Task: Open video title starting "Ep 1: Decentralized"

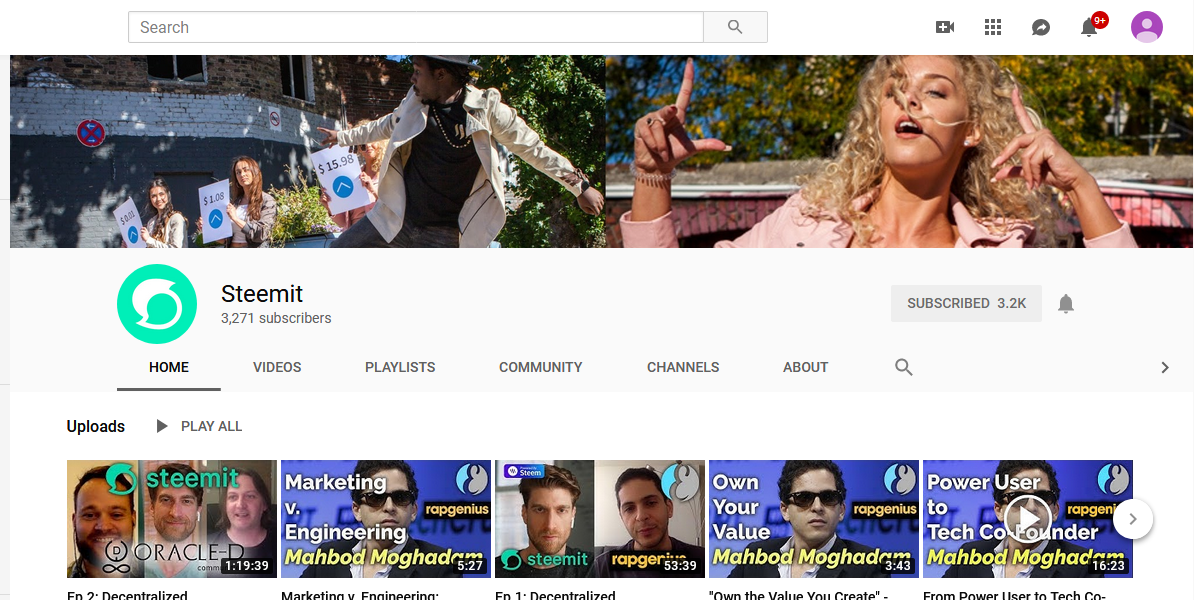Action: tap(555, 595)
